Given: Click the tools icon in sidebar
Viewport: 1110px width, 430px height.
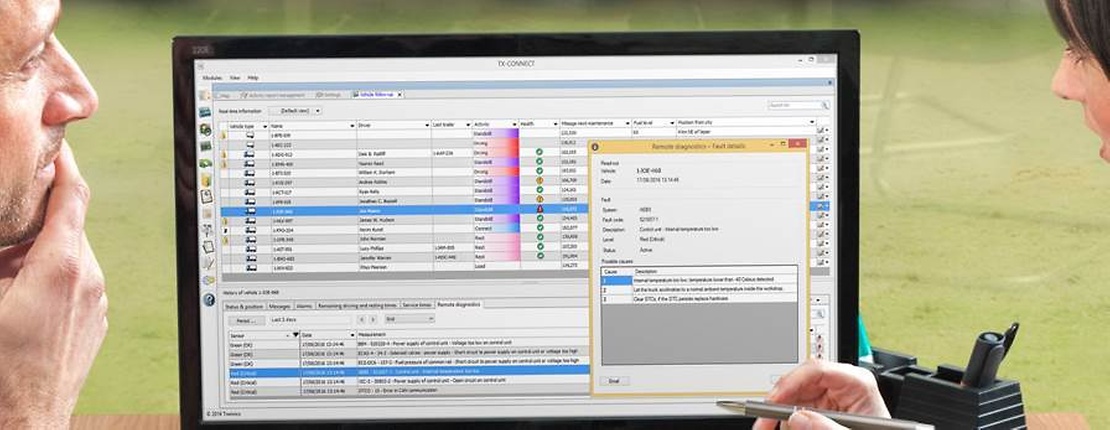Looking at the screenshot, I should point(207,230).
